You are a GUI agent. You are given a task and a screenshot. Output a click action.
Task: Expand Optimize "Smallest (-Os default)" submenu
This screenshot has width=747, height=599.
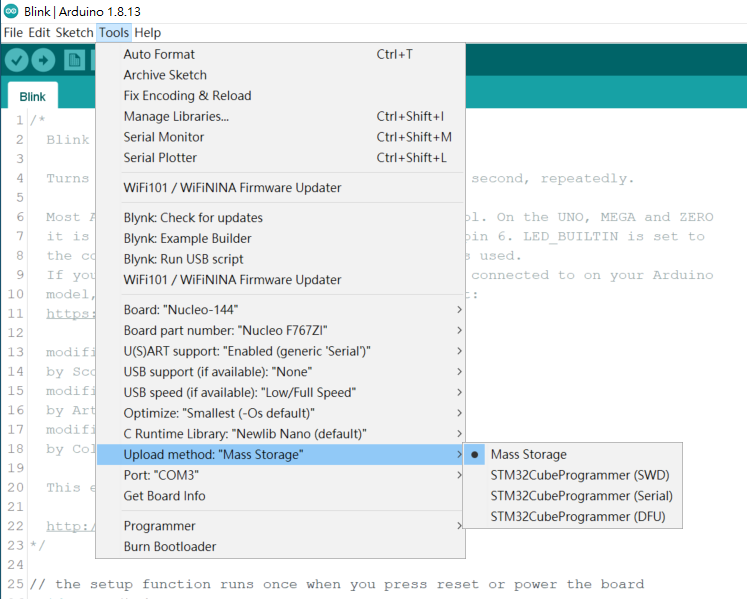(280, 413)
